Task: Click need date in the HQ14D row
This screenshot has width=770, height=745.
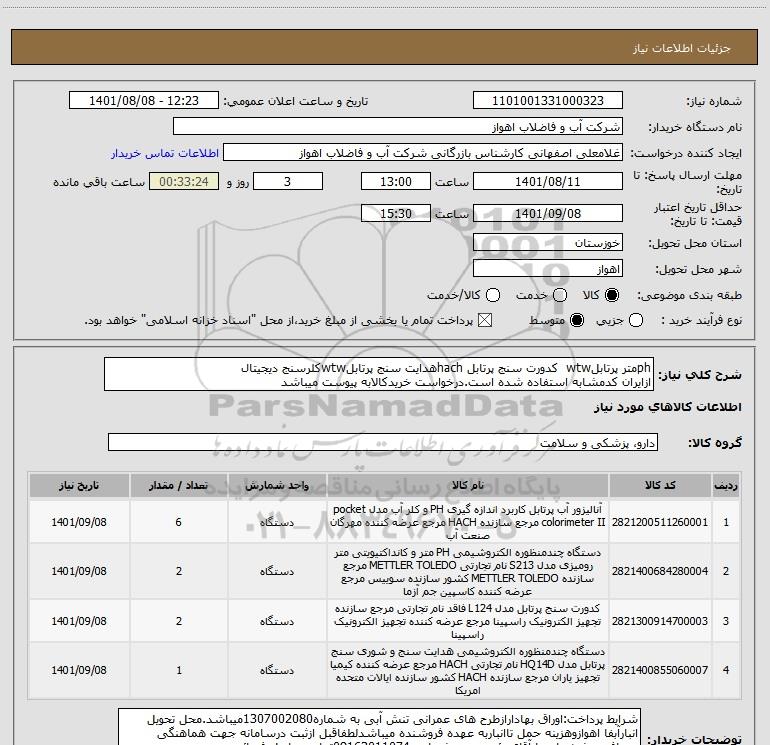Action: pyautogui.click(x=79, y=670)
